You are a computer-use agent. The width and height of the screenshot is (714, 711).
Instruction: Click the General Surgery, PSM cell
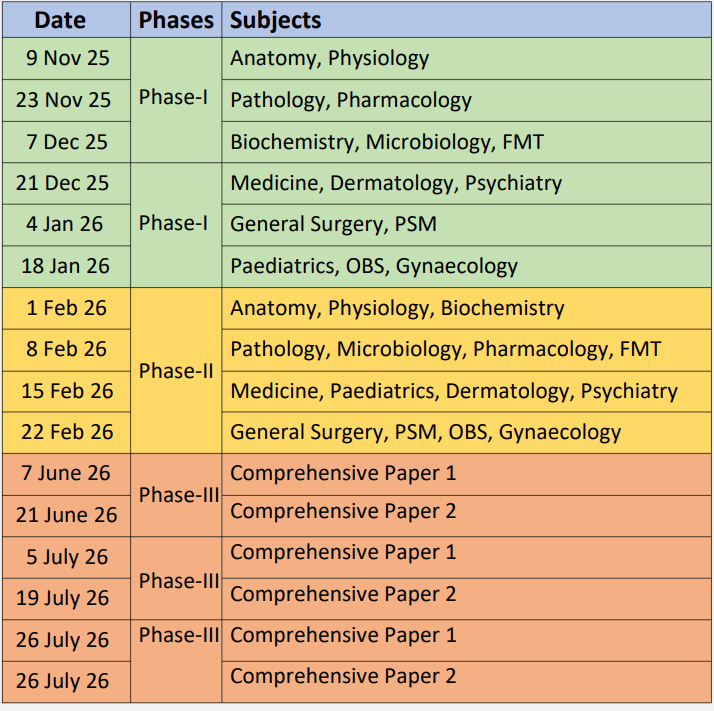(333, 224)
